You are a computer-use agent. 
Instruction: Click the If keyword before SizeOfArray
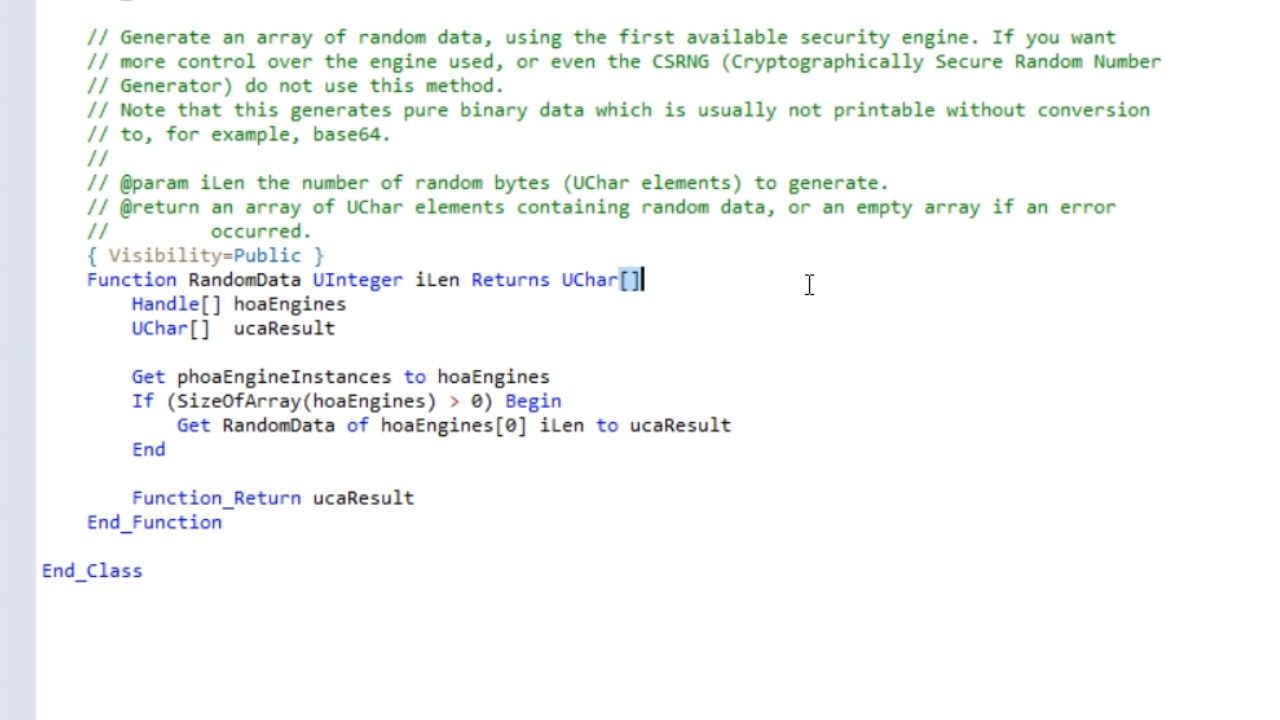pos(142,401)
